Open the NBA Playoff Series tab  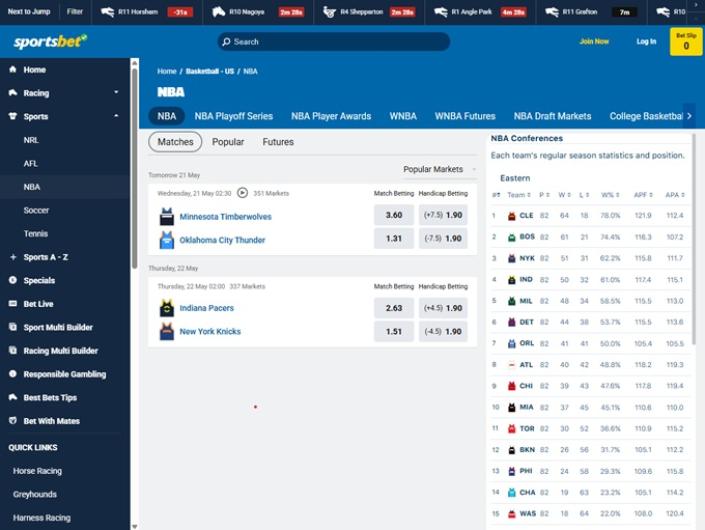tap(233, 116)
